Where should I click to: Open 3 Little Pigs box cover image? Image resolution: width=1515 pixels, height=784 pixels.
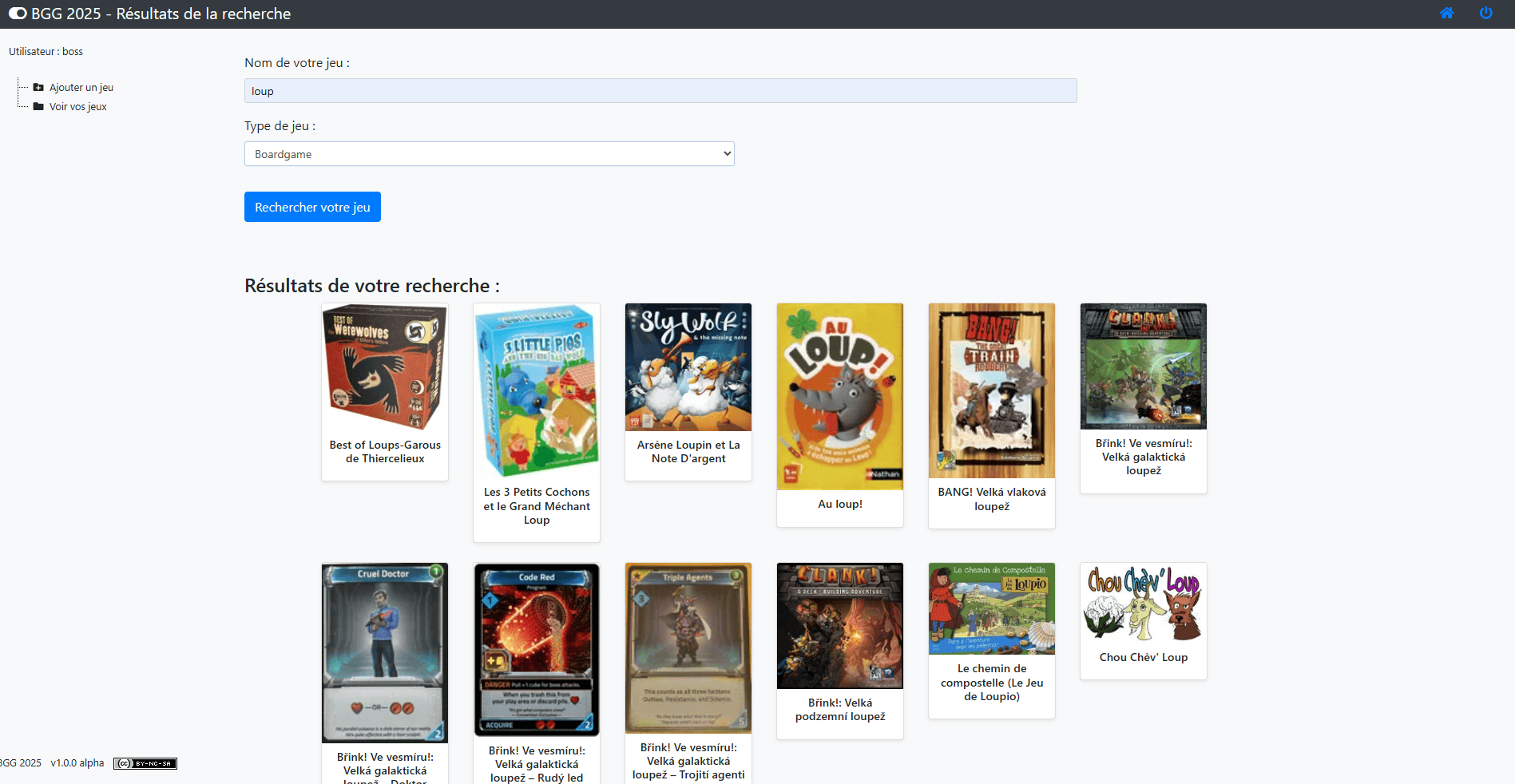(537, 390)
